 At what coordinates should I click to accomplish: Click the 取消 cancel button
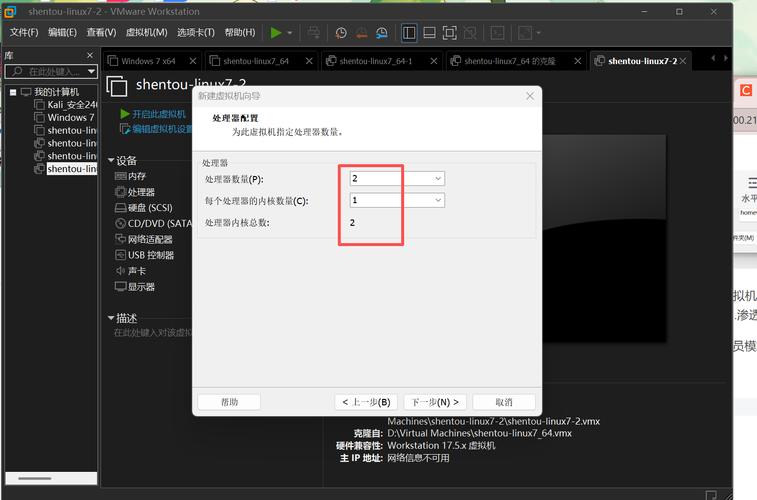tap(504, 402)
